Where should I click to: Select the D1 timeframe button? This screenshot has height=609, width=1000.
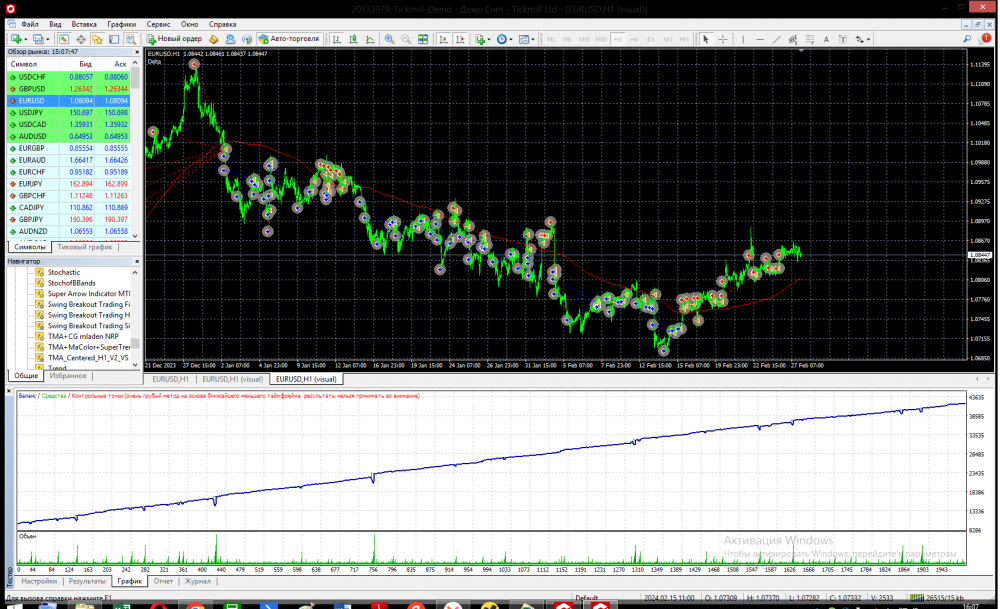[651, 39]
